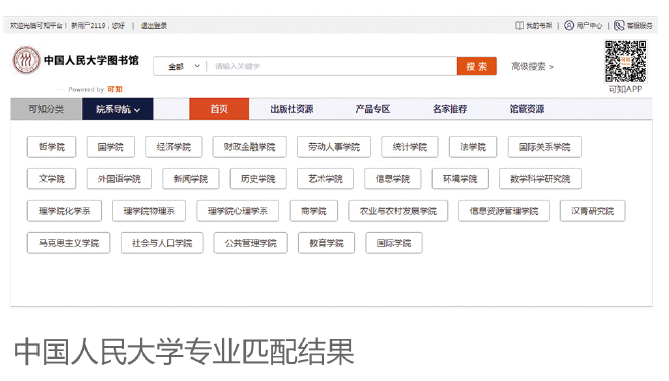Open the 馆藏资源 tab
Viewport: 669px width, 381px height.
pos(527,109)
